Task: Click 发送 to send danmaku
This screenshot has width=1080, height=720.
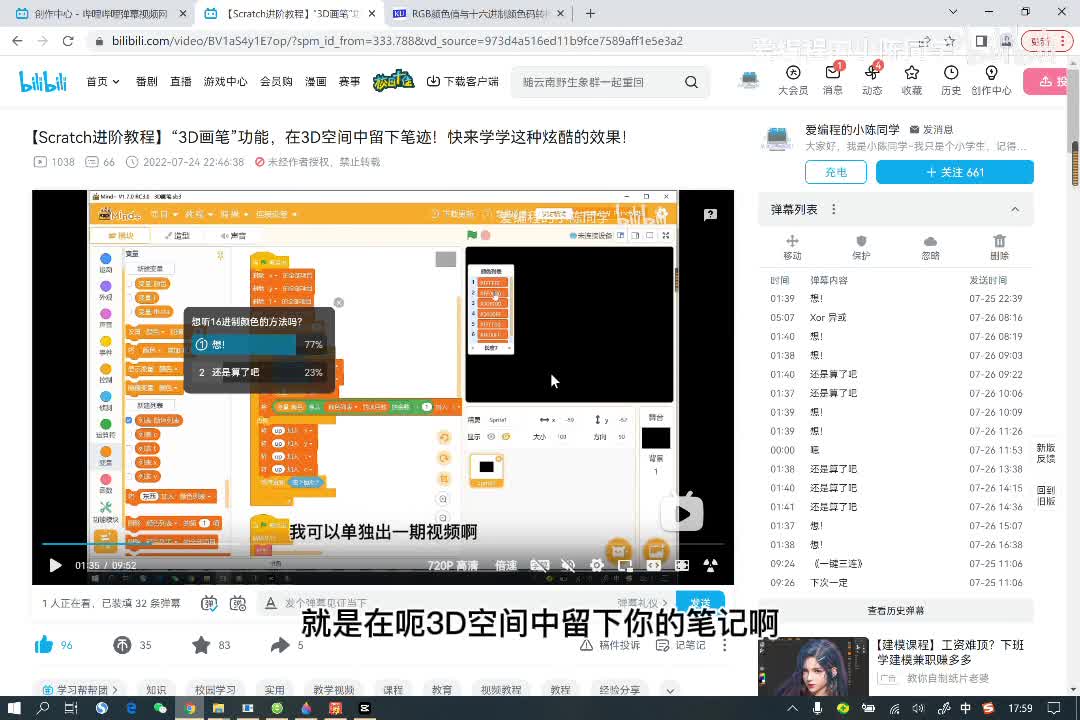Action: 700,602
